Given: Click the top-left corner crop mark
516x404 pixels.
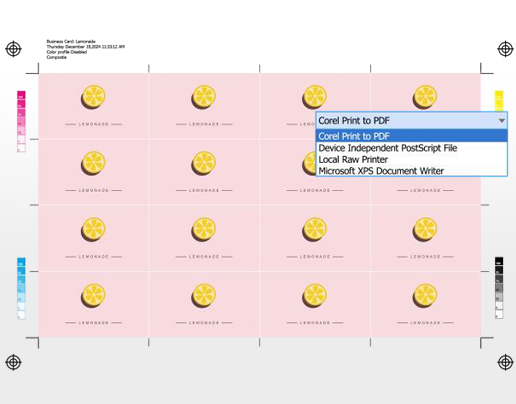Looking at the screenshot, I should point(33,68).
